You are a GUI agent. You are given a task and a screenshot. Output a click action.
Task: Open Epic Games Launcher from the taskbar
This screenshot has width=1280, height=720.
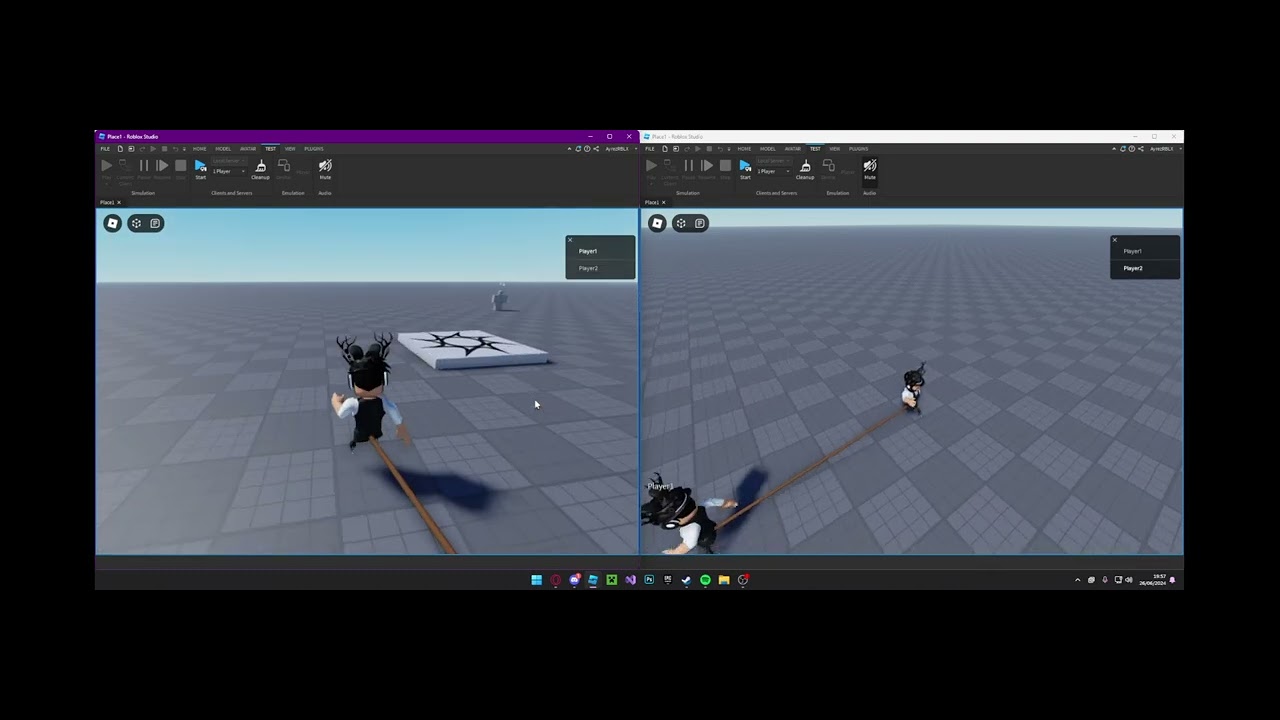(x=668, y=580)
